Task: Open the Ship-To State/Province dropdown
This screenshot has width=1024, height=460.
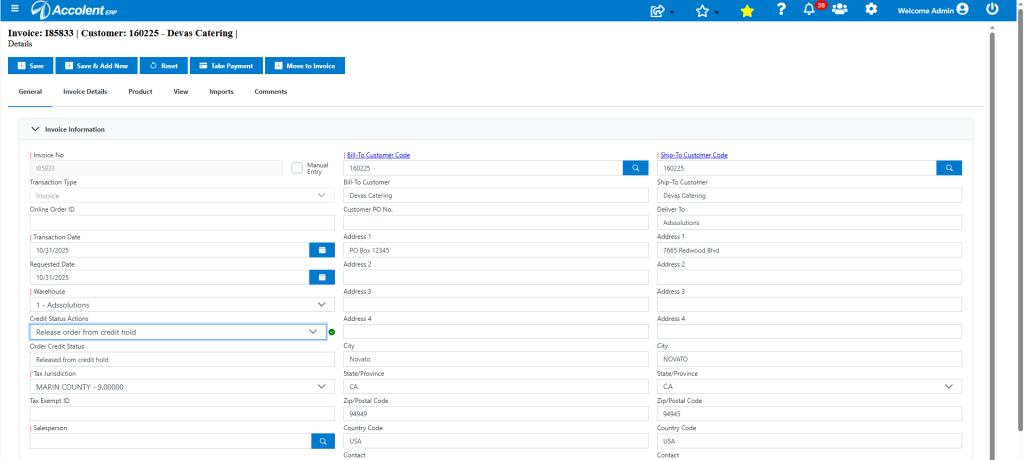Action: [x=809, y=387]
